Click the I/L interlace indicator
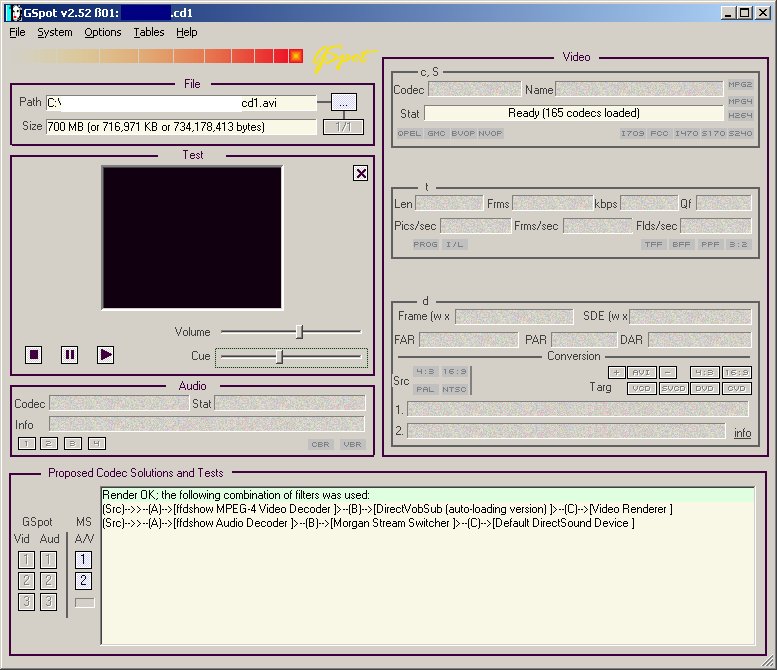 [x=454, y=244]
